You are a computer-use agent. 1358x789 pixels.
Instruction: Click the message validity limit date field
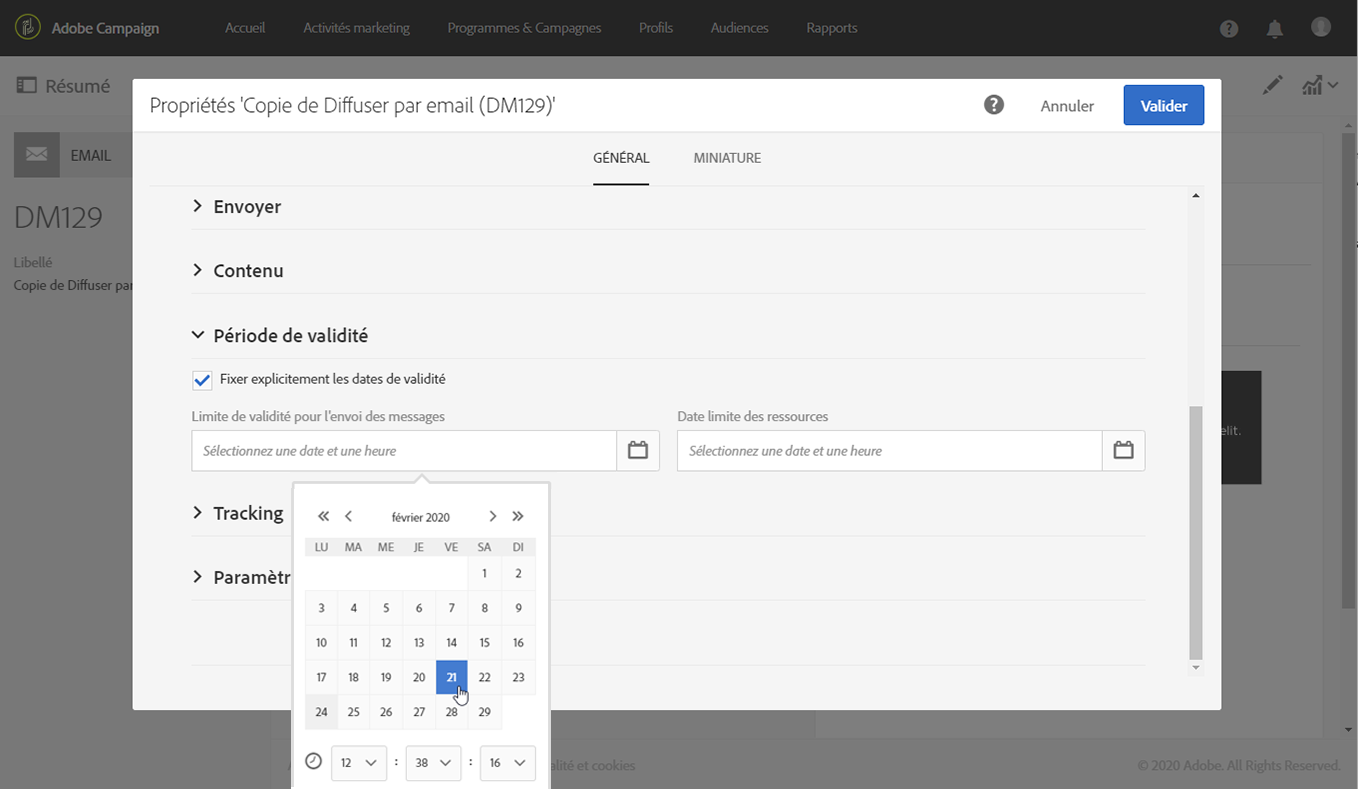[404, 451]
